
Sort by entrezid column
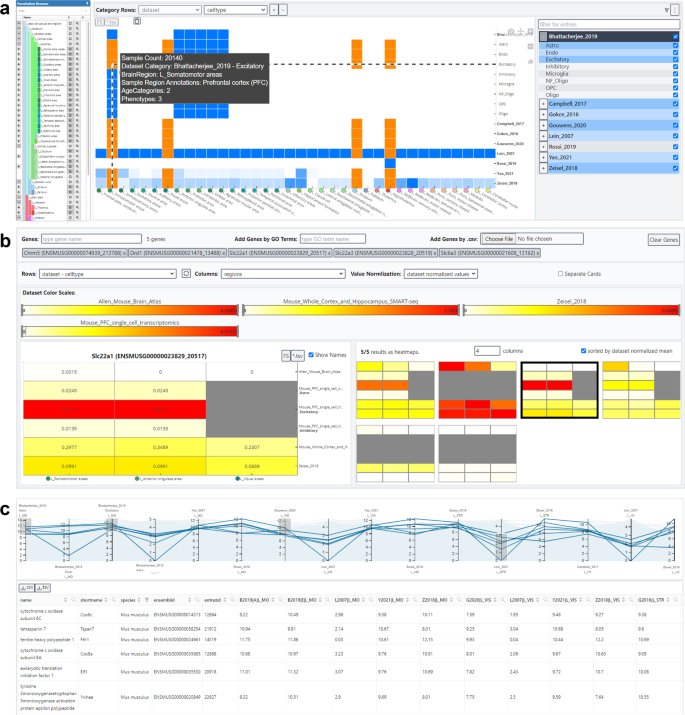coord(225,600)
